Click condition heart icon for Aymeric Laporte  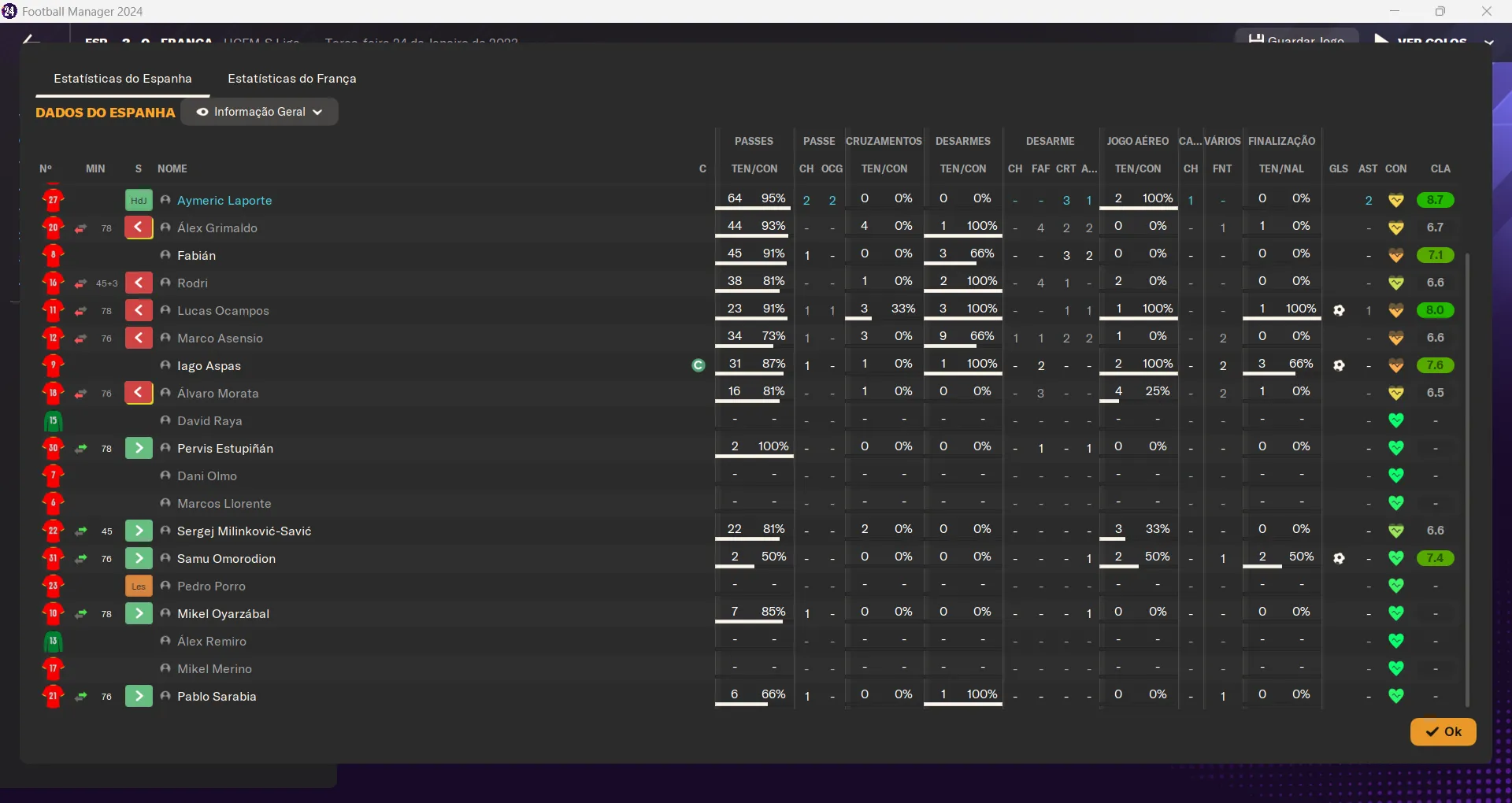(x=1396, y=201)
